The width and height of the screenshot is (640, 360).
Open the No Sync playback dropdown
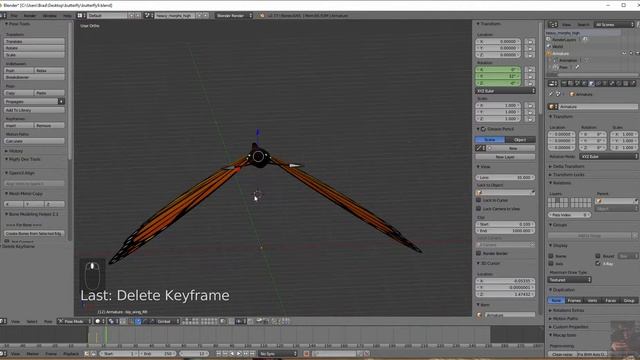278,353
